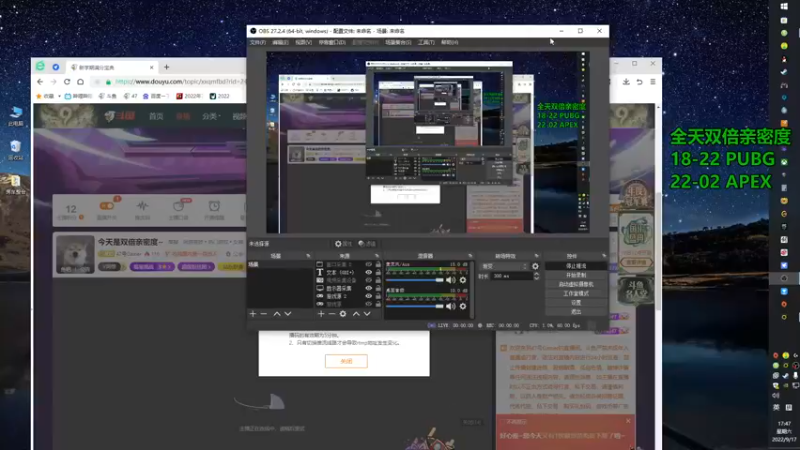Image resolution: width=800 pixels, height=450 pixels.
Task: Open the 编辑(E) menu in OBS
Action: pyautogui.click(x=280, y=42)
